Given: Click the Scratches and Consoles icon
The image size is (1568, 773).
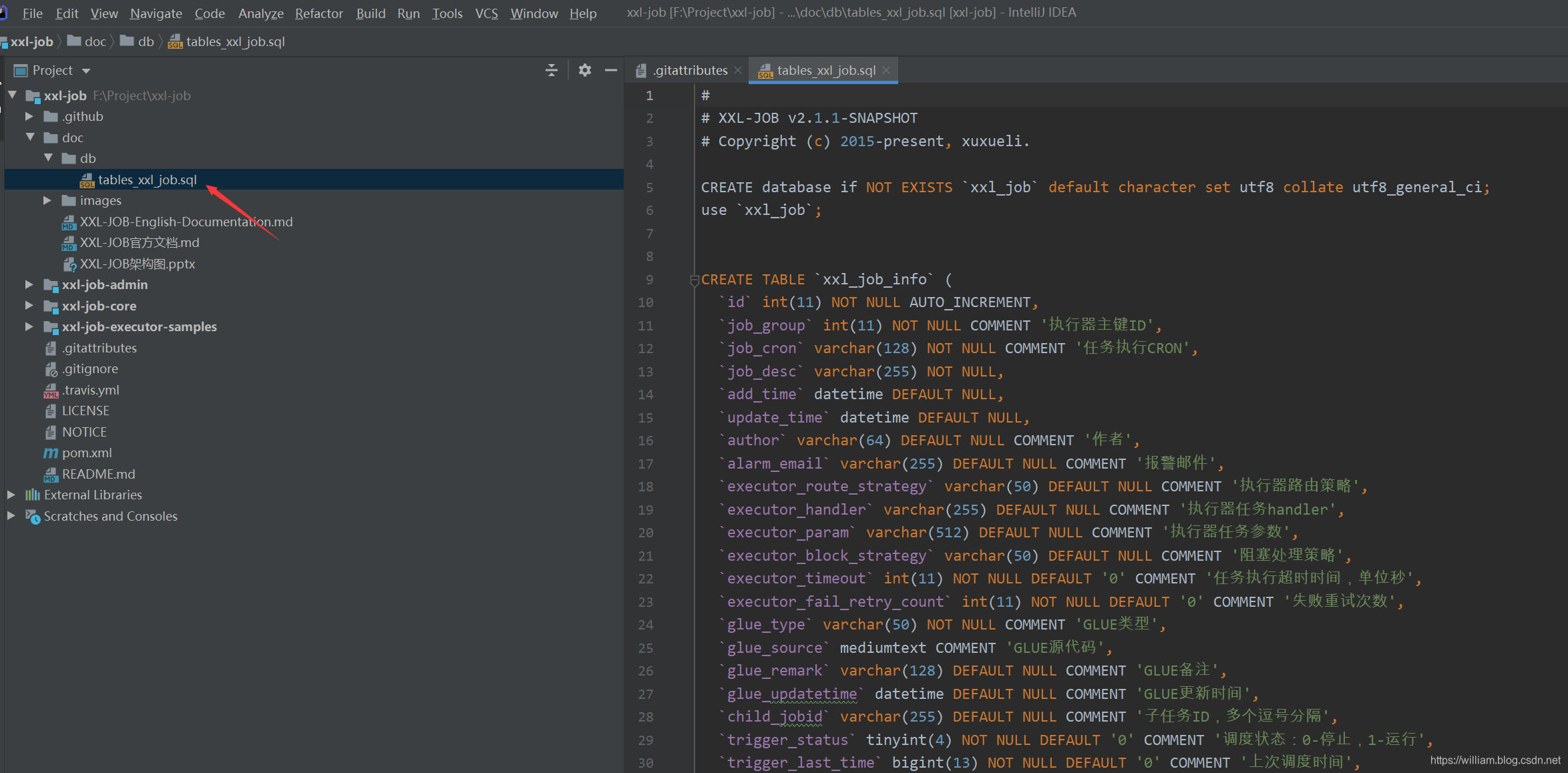Looking at the screenshot, I should click(33, 516).
